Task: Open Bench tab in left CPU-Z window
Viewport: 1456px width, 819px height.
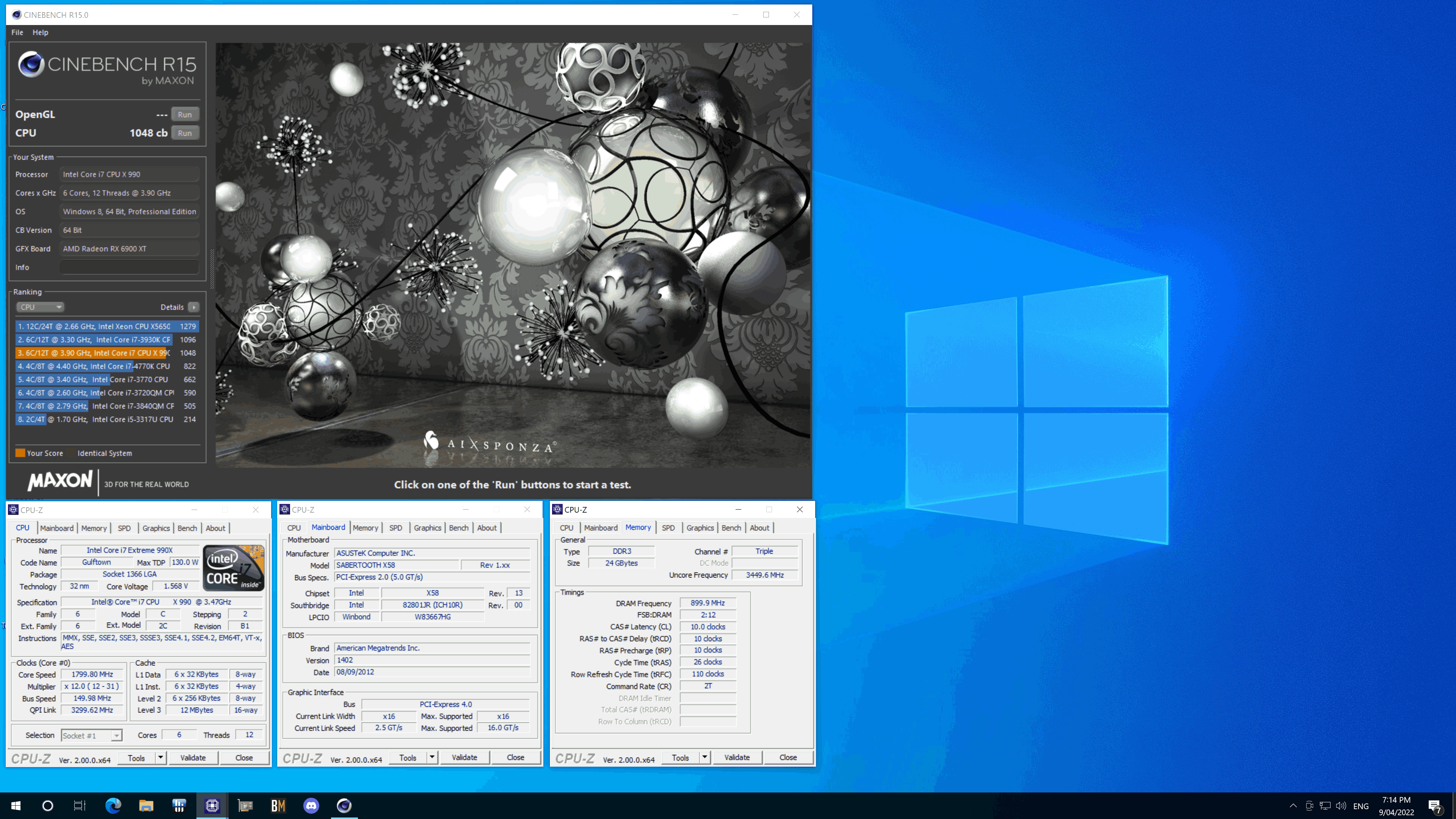Action: pos(187,528)
